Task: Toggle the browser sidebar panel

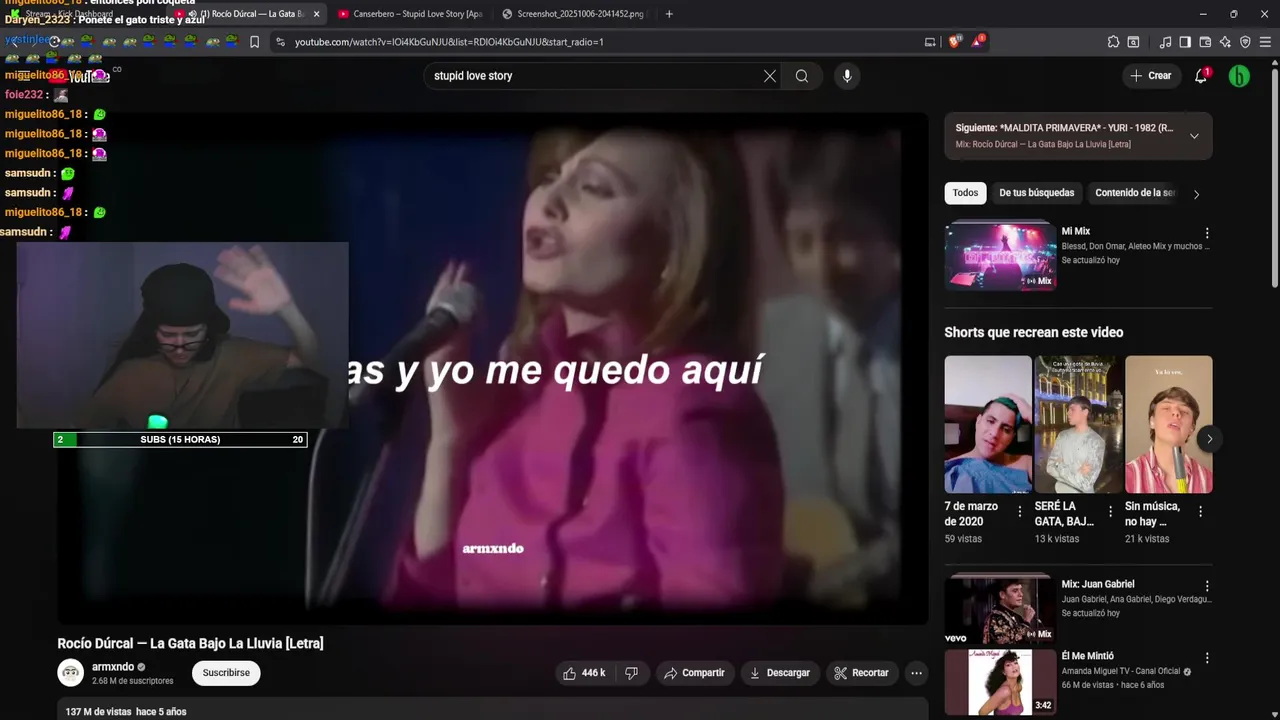Action: pos(1185,42)
